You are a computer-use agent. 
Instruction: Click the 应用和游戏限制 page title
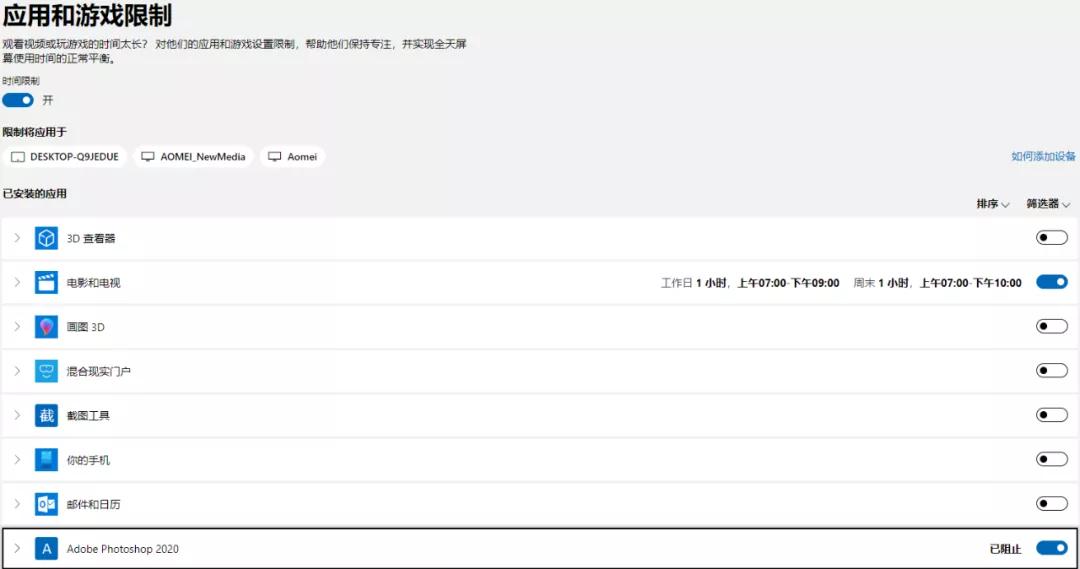tap(87, 14)
